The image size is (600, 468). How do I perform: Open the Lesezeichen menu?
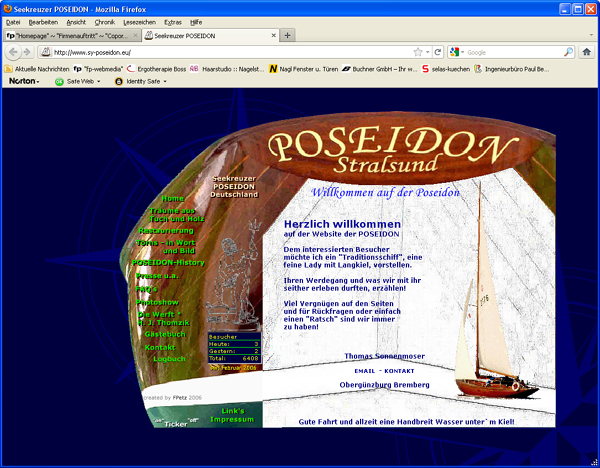[x=138, y=21]
